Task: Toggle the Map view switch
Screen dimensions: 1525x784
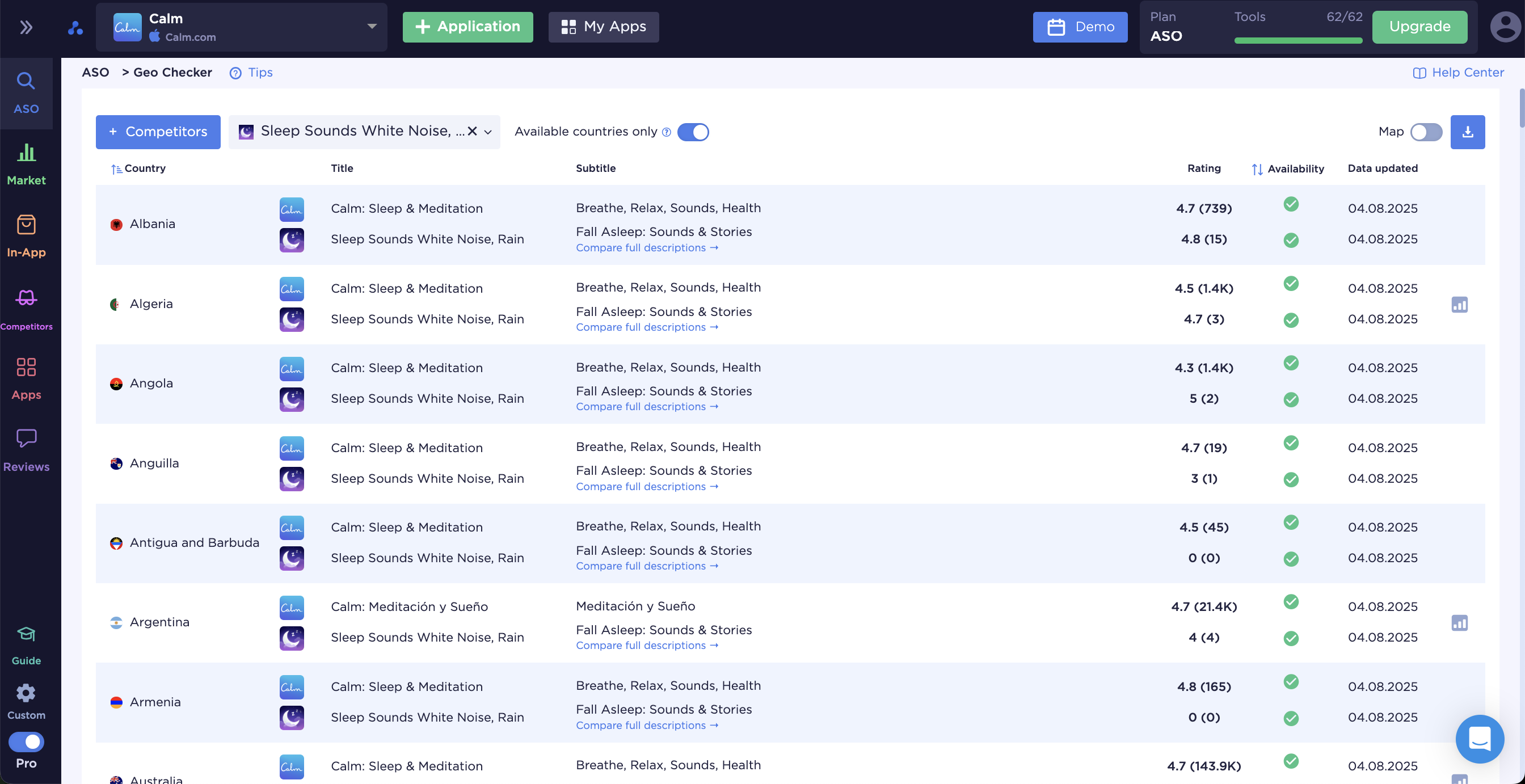Action: tap(1426, 132)
